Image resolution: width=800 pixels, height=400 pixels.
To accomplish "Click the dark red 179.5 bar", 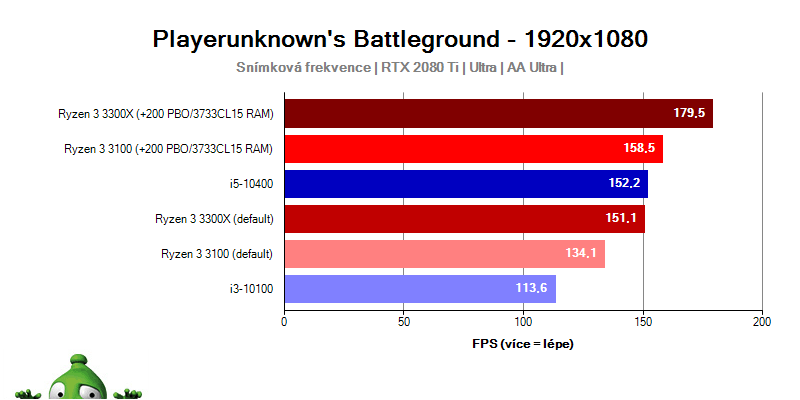I will point(498,113).
